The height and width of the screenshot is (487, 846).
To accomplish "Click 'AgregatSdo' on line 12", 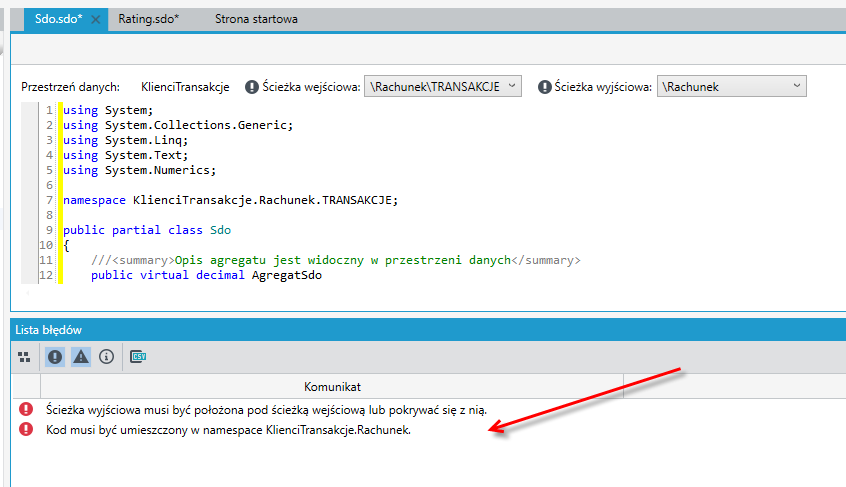I will click(x=286, y=275).
